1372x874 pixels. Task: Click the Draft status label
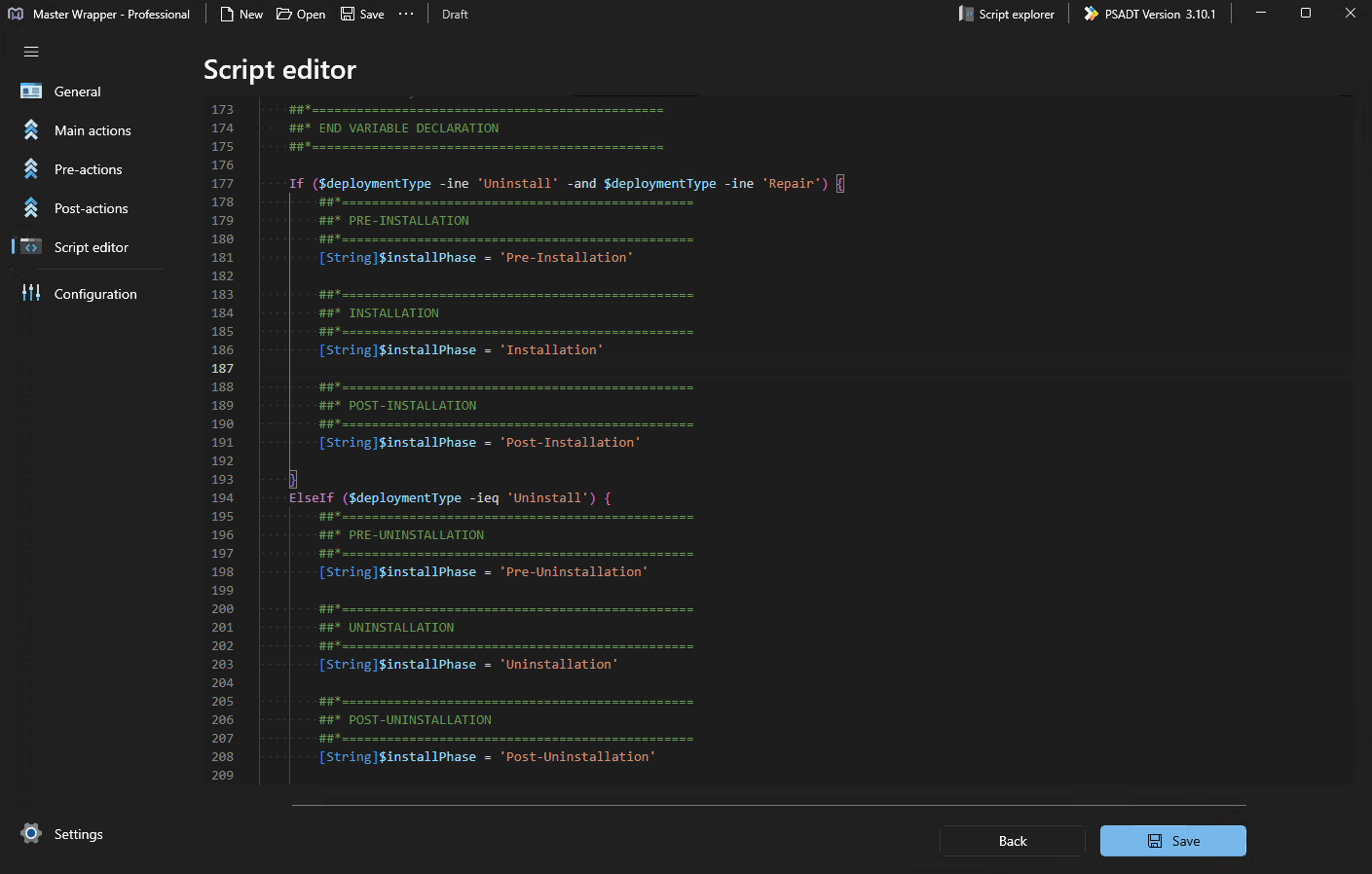pyautogui.click(x=455, y=15)
